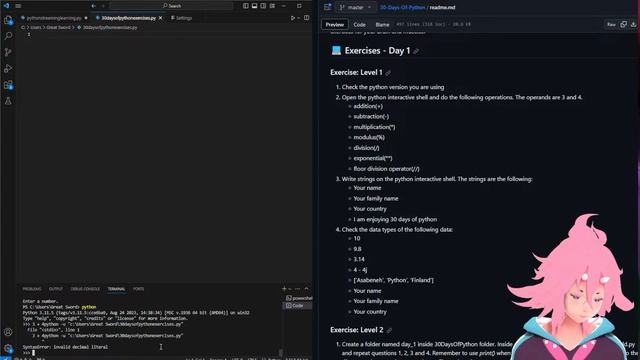
Task: Switch to the Debug Console tab
Action: (85, 289)
